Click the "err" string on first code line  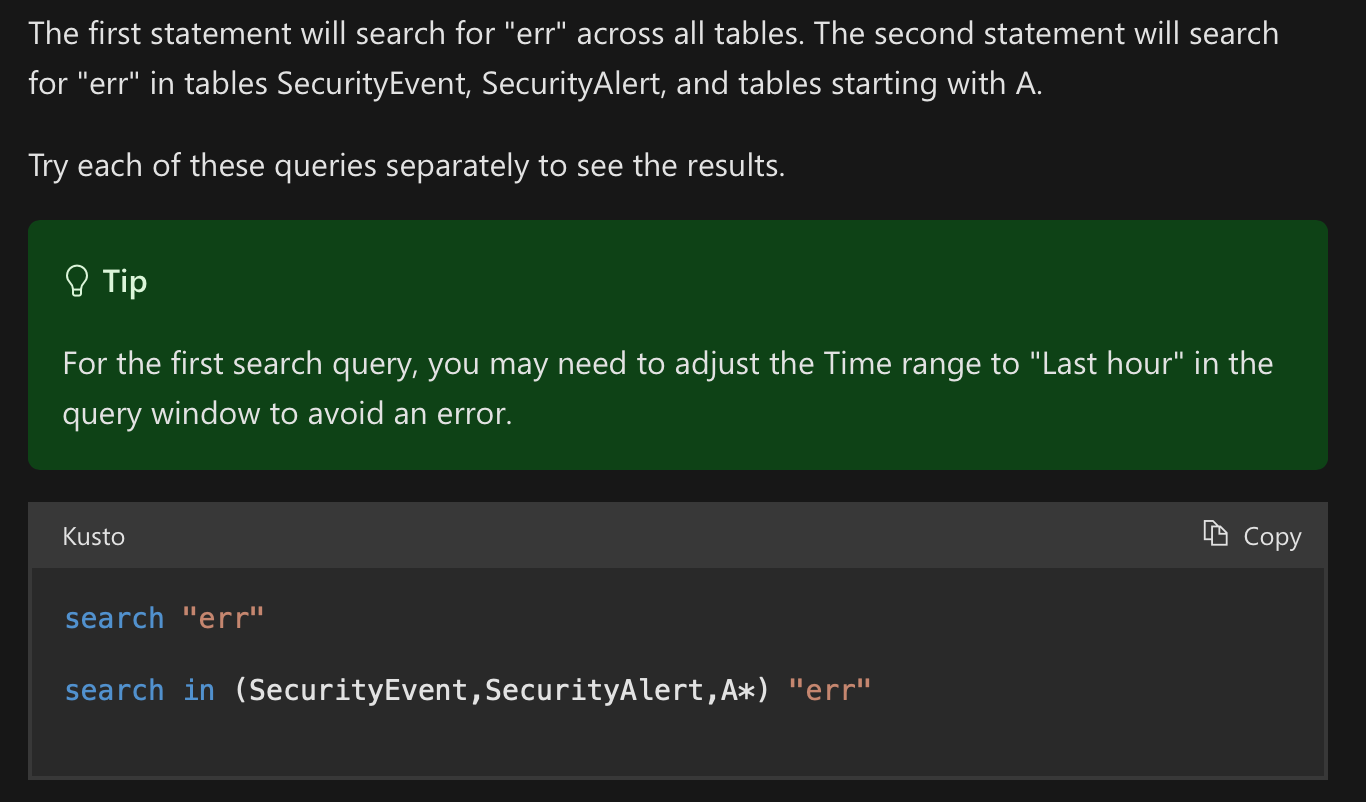coord(223,618)
